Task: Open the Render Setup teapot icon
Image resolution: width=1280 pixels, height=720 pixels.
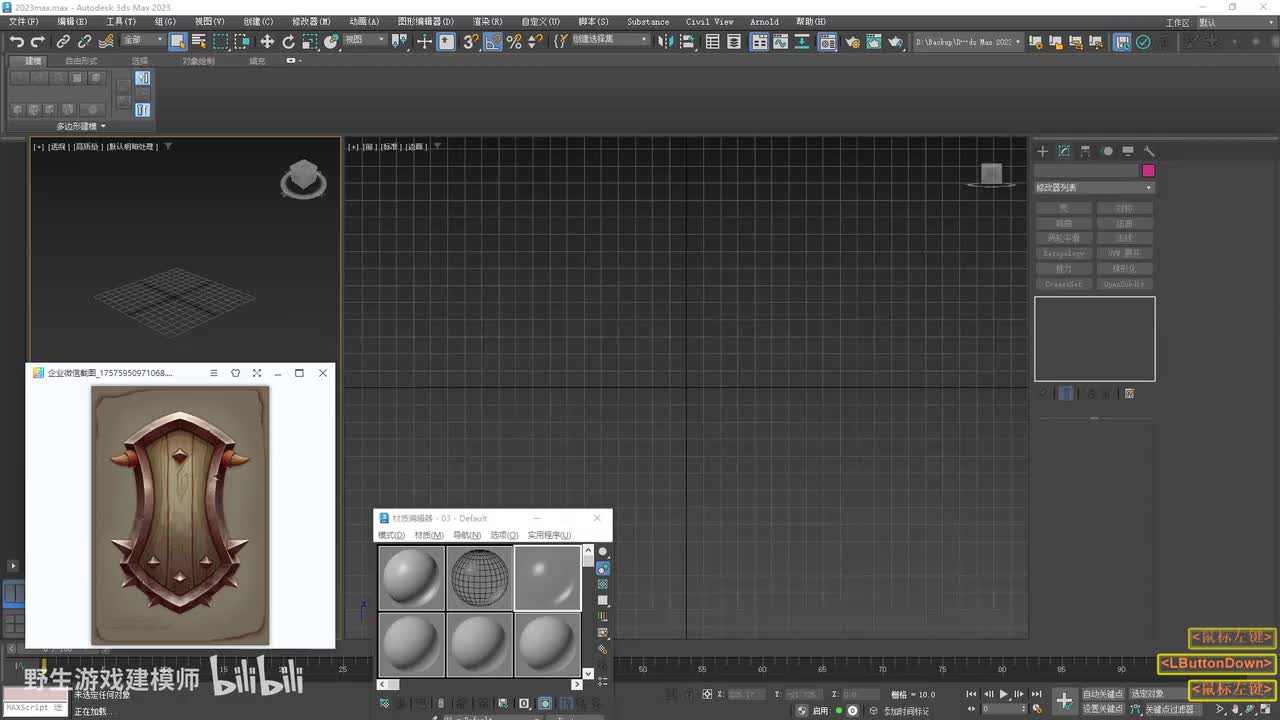Action: [852, 41]
